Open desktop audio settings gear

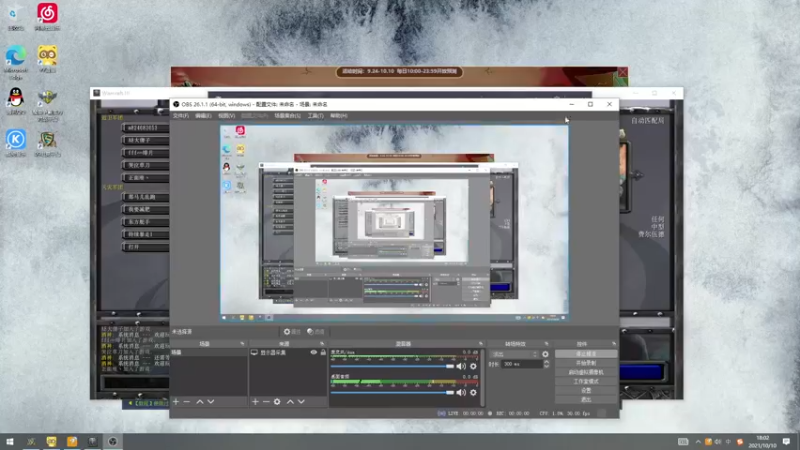(473, 392)
